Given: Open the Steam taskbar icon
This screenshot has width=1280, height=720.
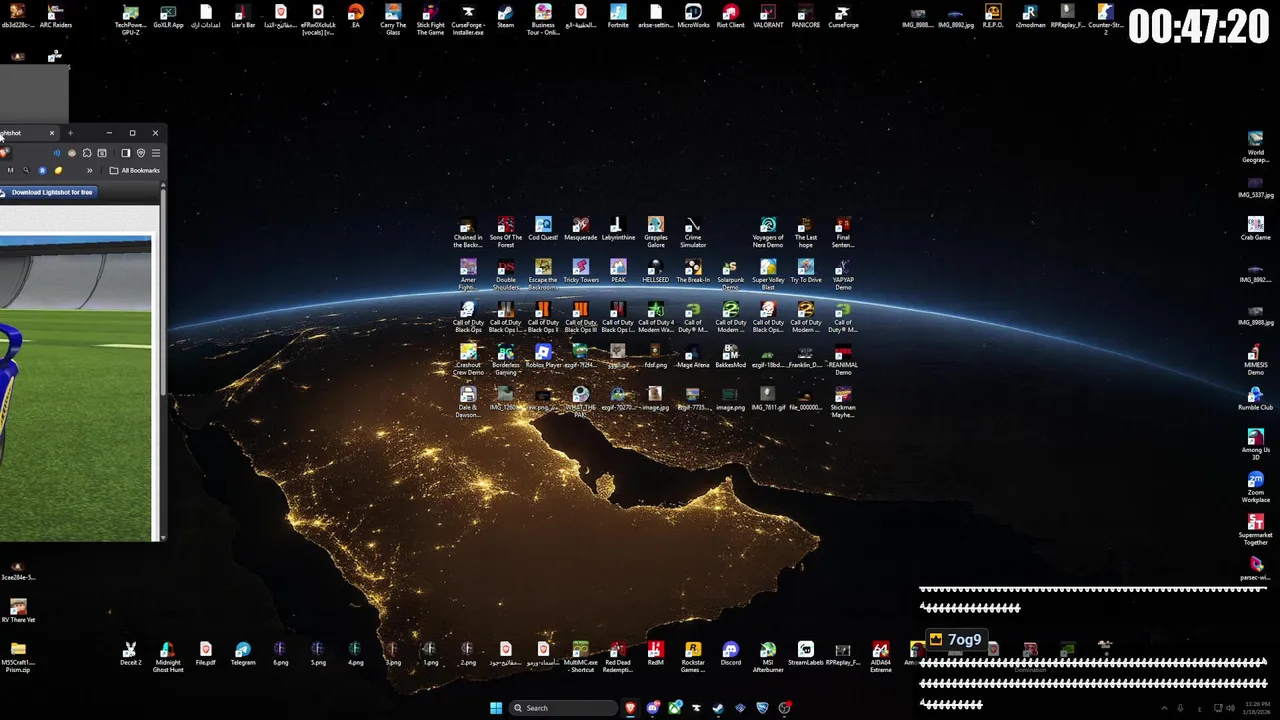Looking at the screenshot, I should click(x=718, y=708).
